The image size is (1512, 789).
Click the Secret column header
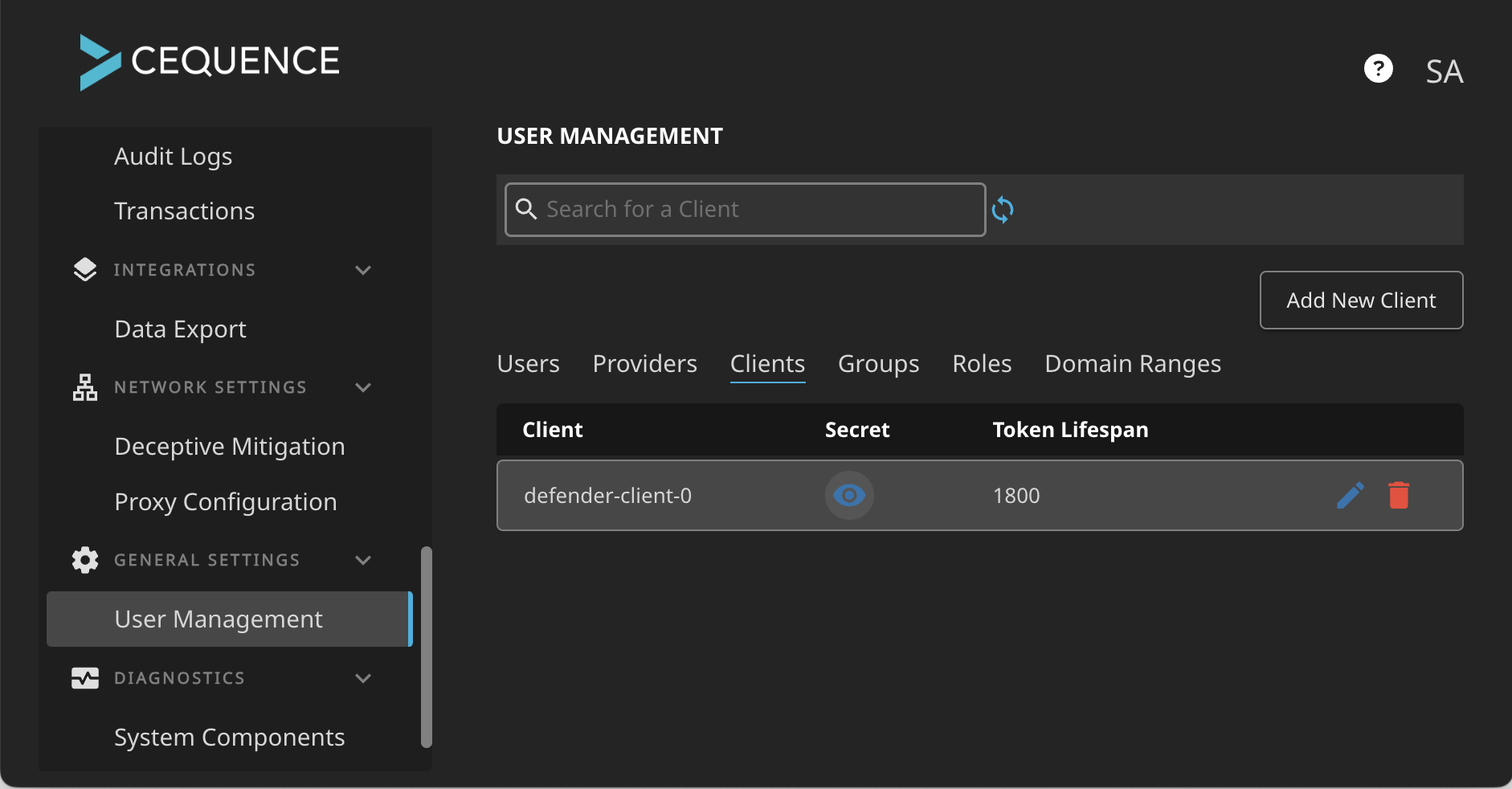[x=857, y=430]
